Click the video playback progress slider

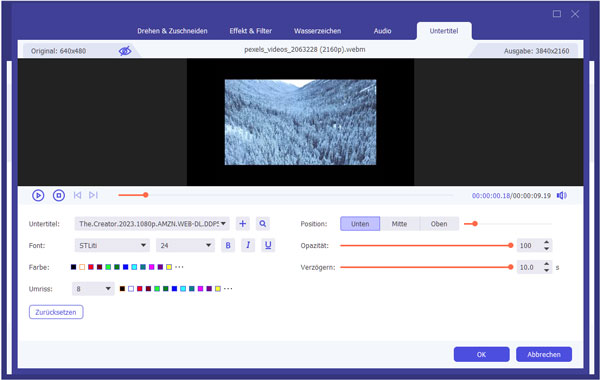[285, 195]
